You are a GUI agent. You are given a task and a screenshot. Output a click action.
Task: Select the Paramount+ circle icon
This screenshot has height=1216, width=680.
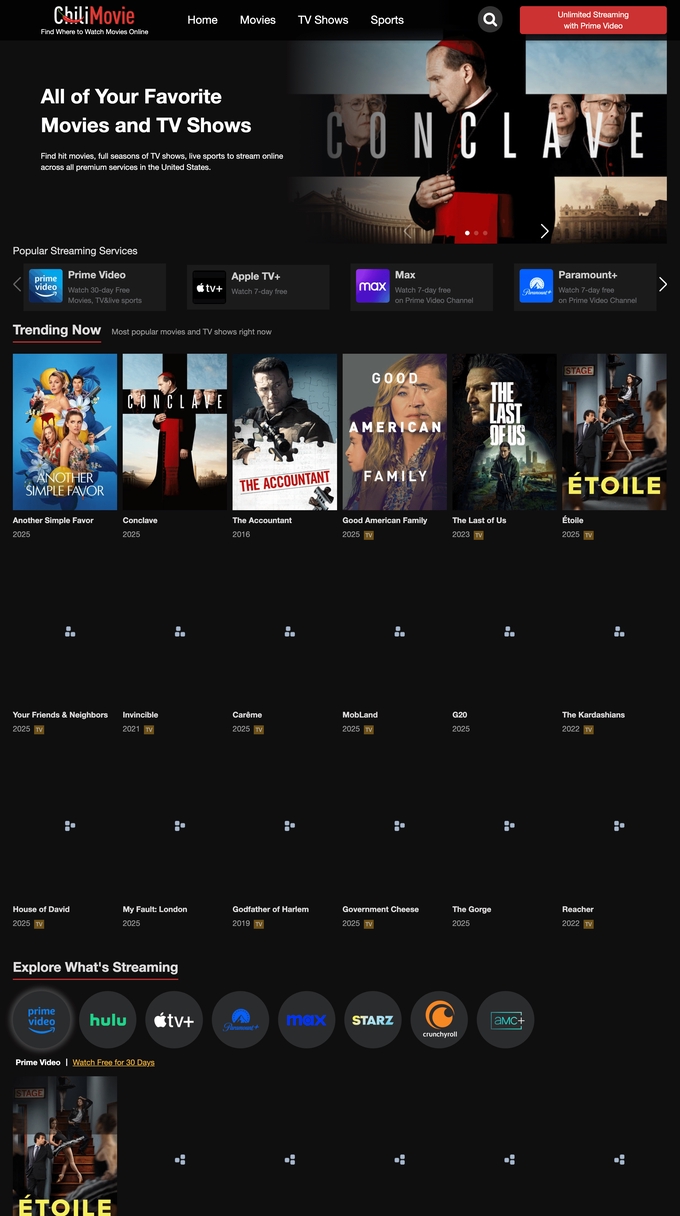[x=240, y=1020]
